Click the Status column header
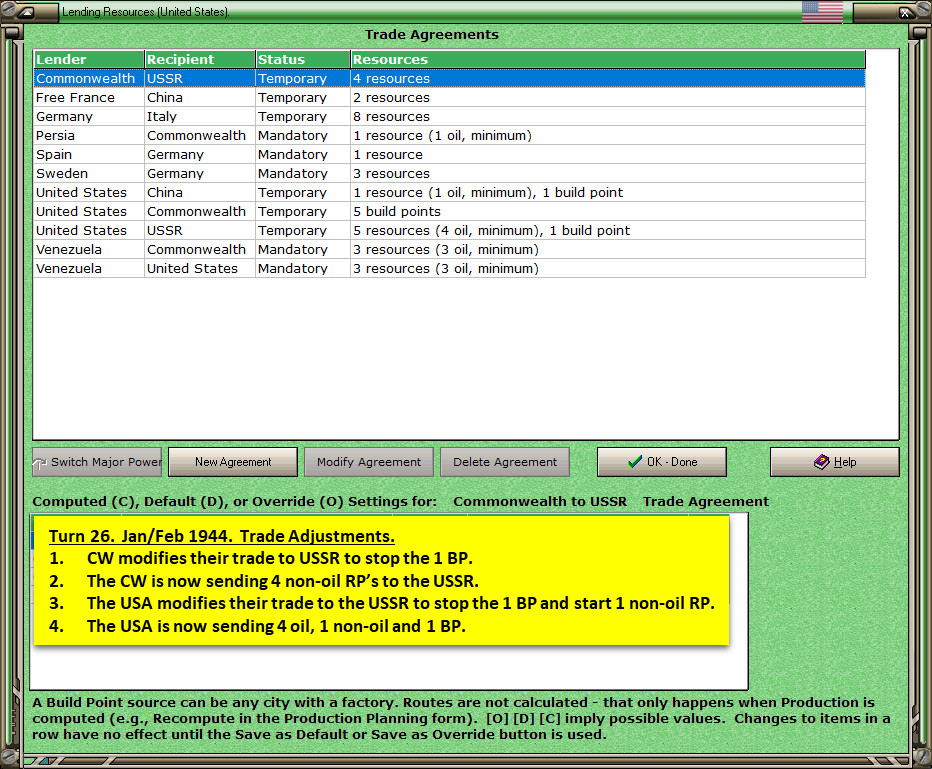This screenshot has width=932, height=769. [303, 59]
